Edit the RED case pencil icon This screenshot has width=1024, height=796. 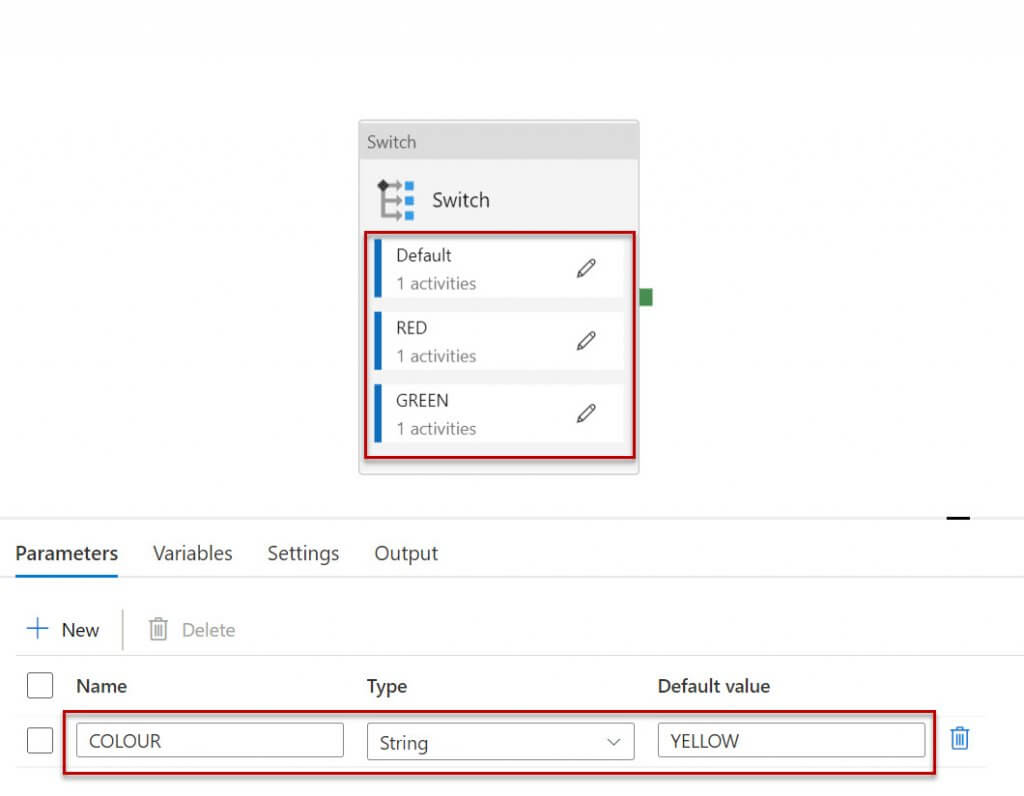click(x=586, y=341)
